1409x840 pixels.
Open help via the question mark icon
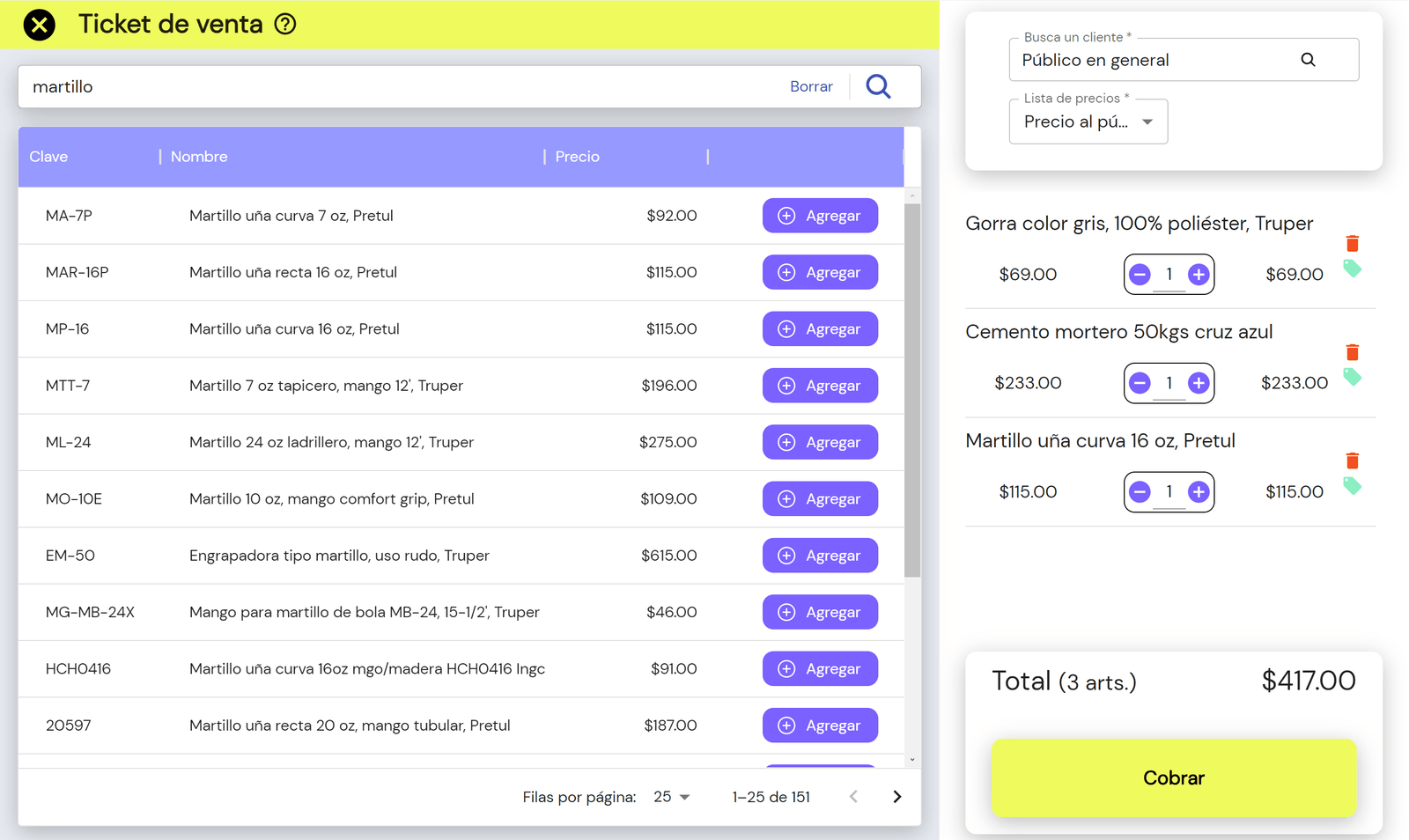284,24
